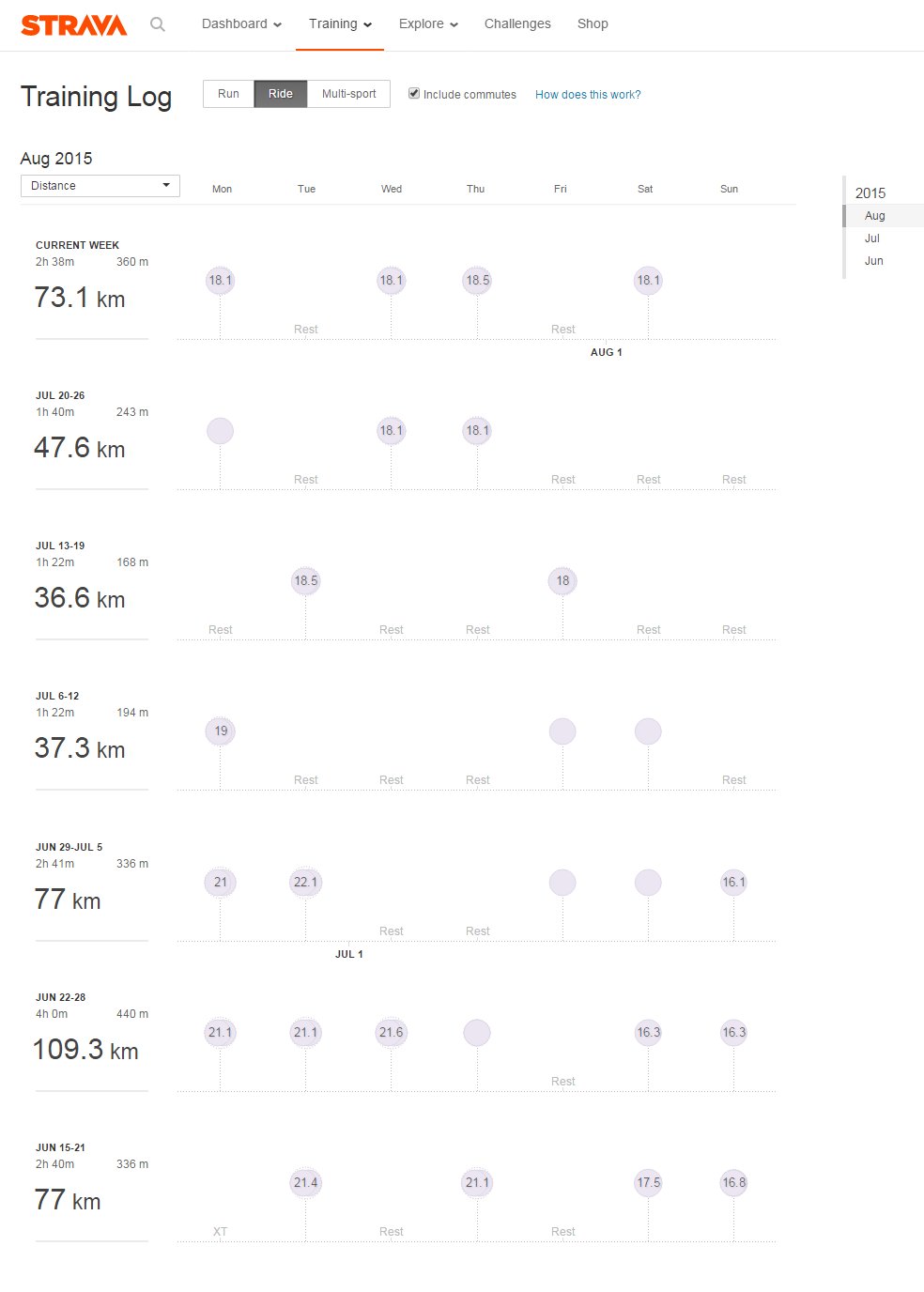Open the Distance dropdown
The image size is (924, 1292).
100,185
